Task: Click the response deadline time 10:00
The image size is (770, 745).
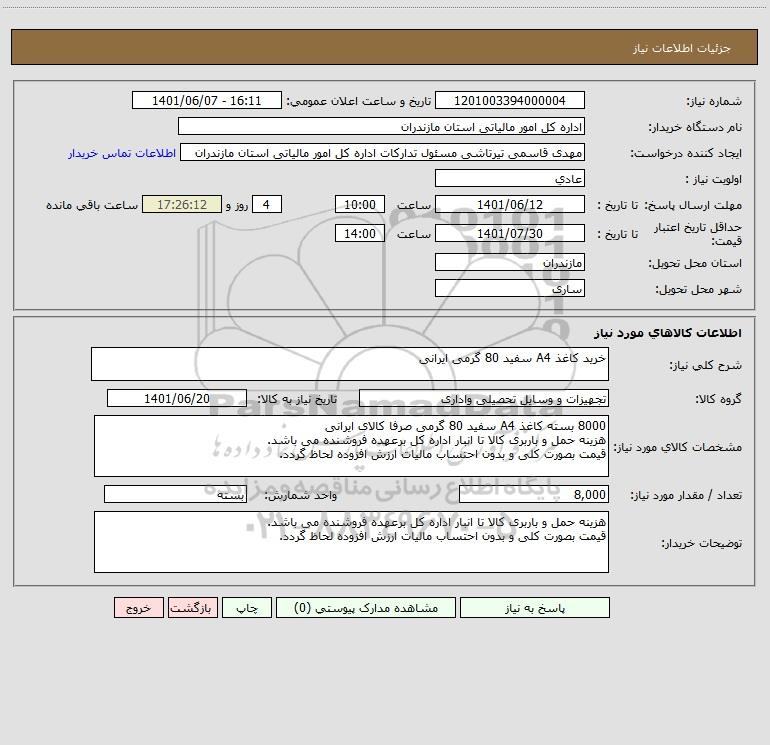Action: point(359,204)
